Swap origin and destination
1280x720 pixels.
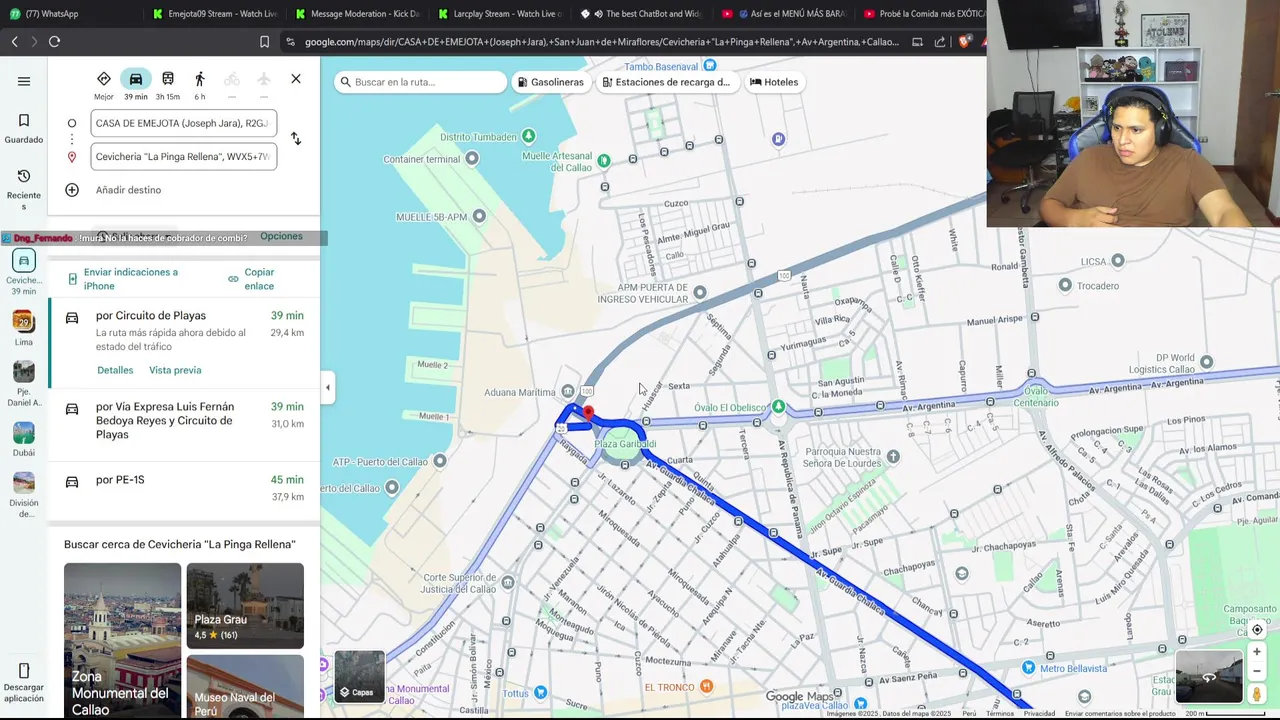[x=296, y=139]
